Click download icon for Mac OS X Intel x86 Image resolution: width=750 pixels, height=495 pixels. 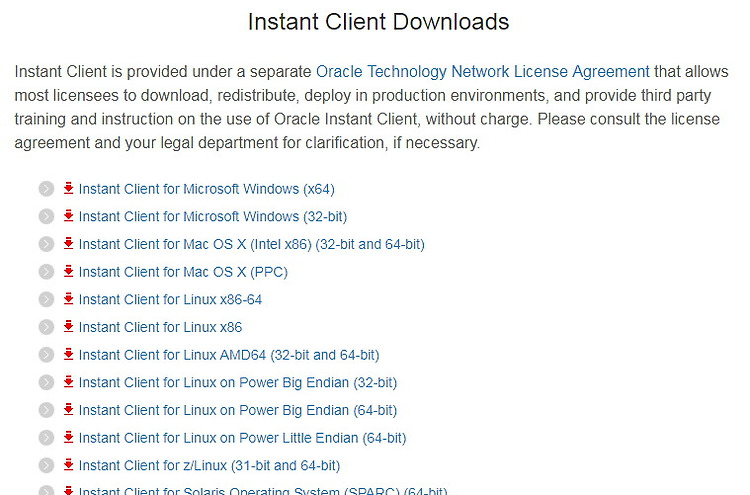tap(68, 243)
